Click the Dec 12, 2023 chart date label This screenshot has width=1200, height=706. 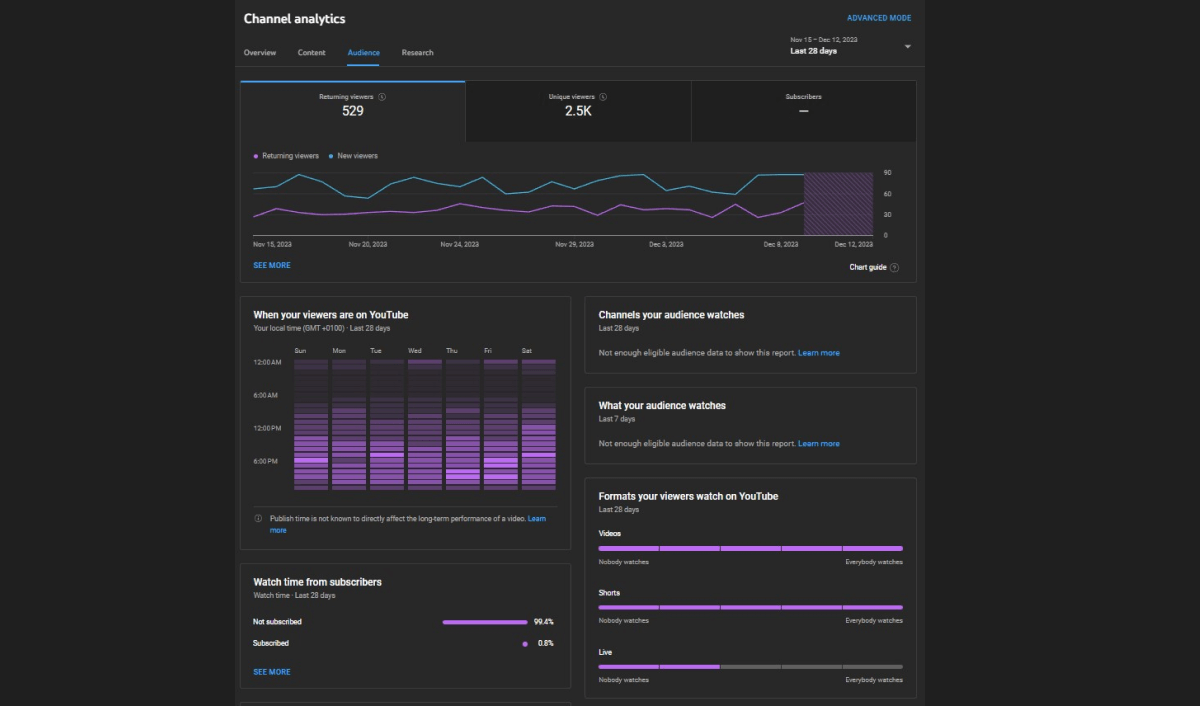854,244
